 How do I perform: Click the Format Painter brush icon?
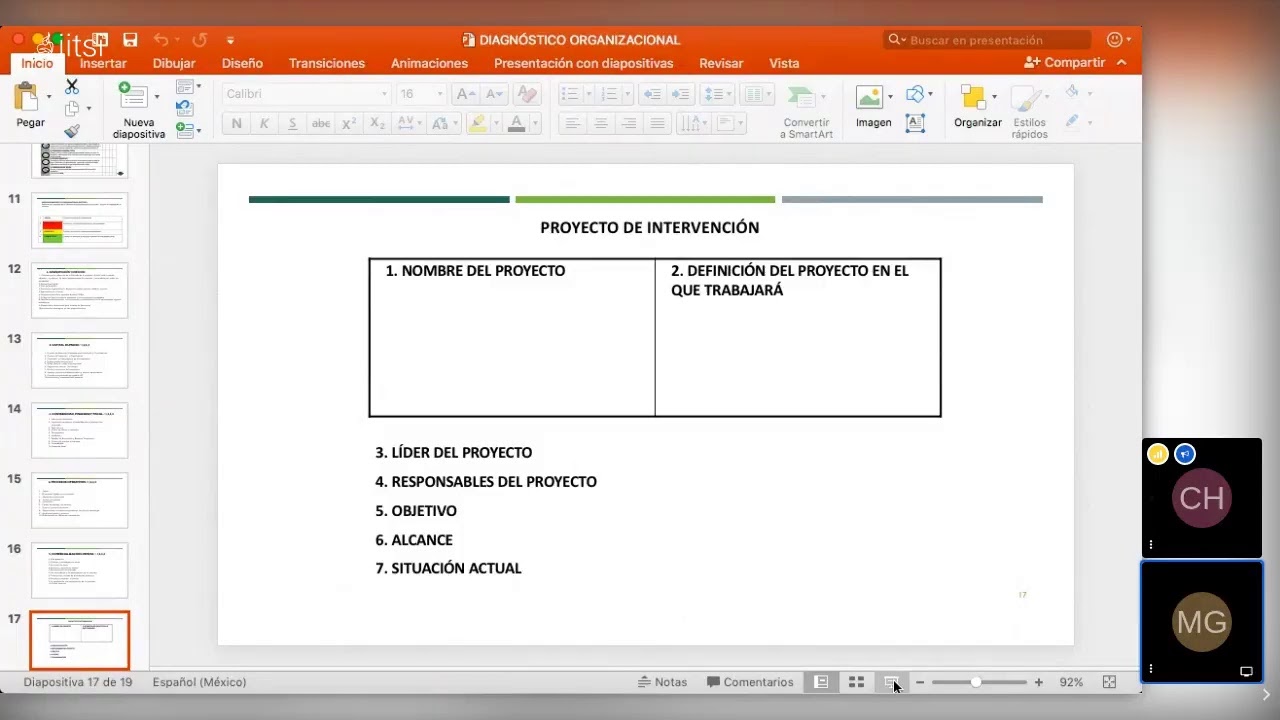click(x=72, y=131)
